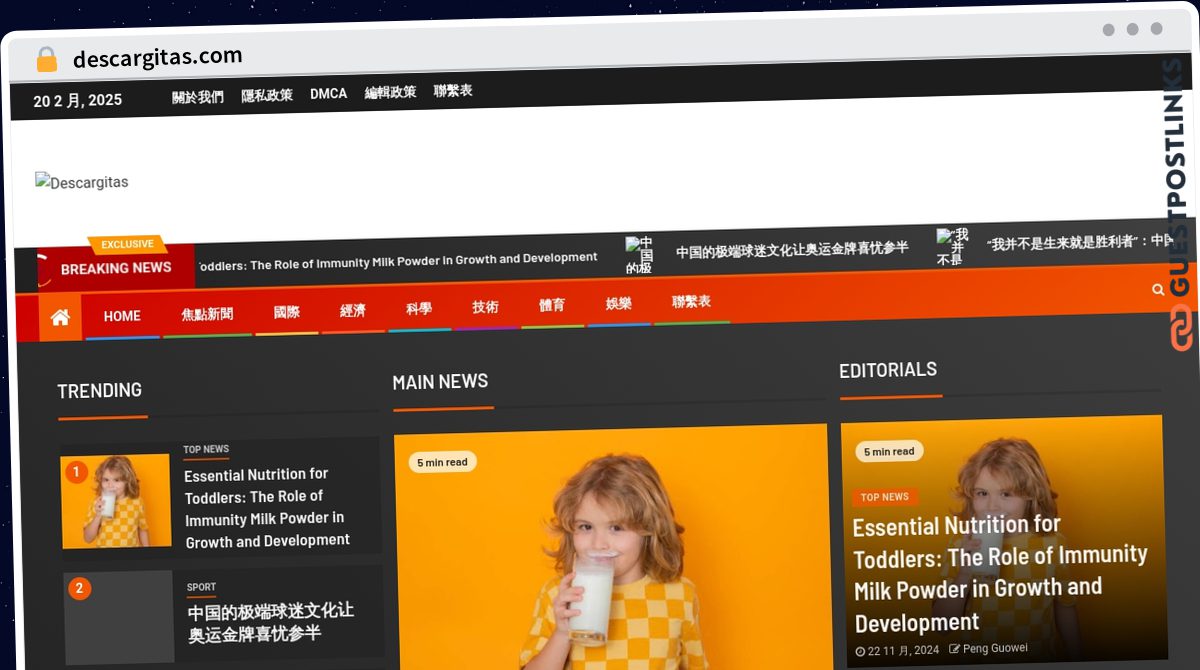1200x670 pixels.
Task: Click the TOP NEWS tag in Trending
Action: click(206, 450)
